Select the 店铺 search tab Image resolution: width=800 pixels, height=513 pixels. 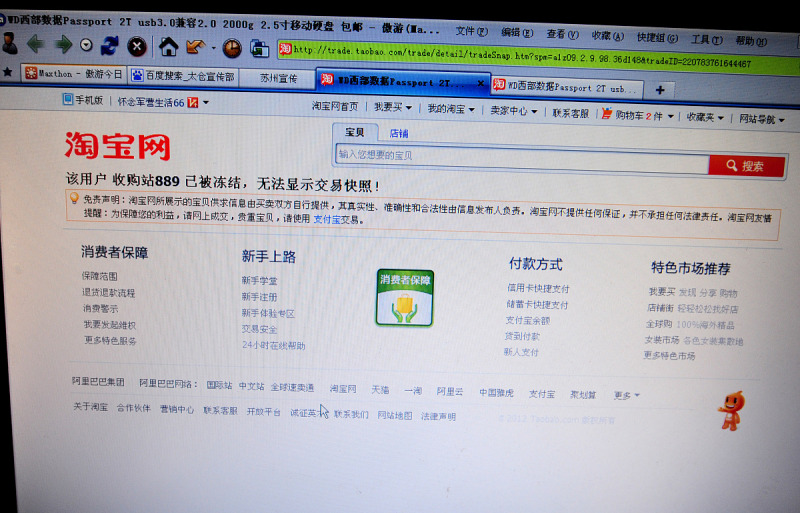[399, 134]
